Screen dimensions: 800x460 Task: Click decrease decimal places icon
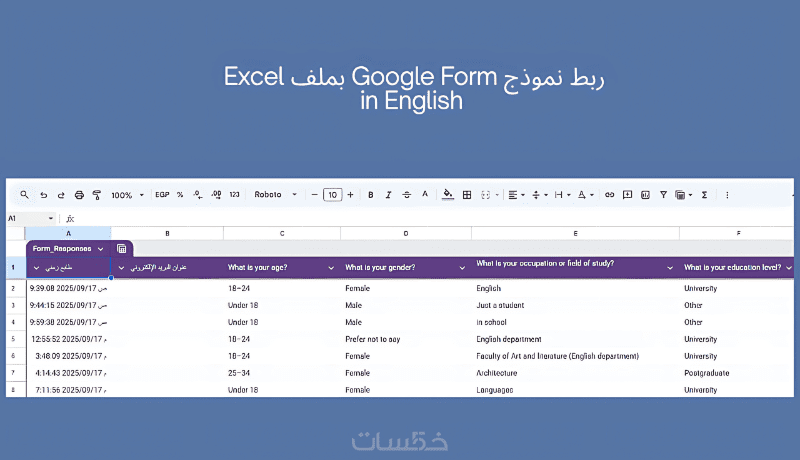click(198, 195)
